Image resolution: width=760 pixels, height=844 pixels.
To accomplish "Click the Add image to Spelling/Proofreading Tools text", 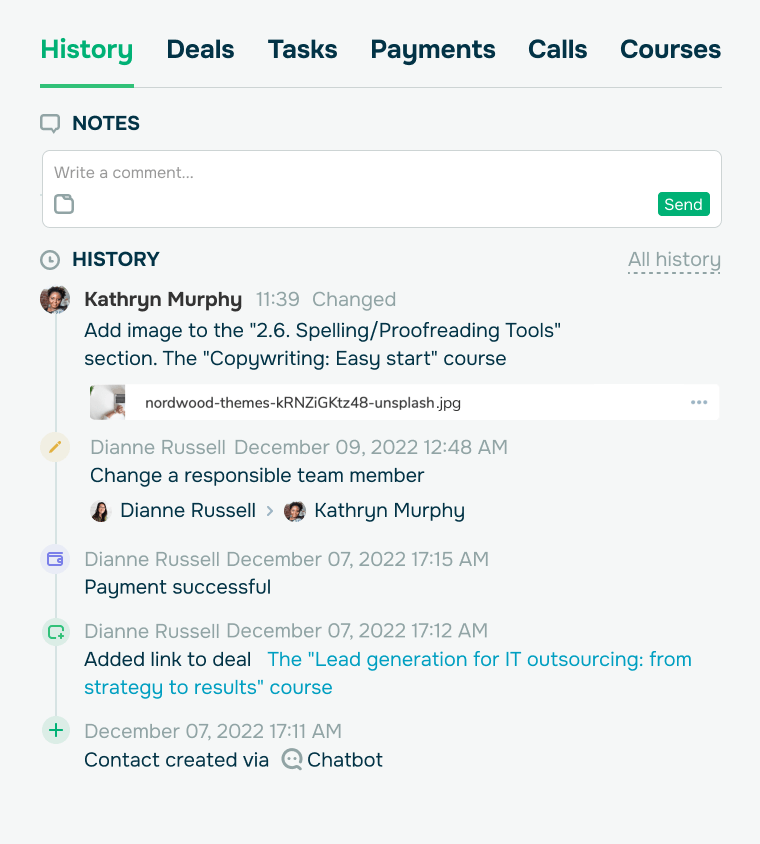I will coord(322,344).
